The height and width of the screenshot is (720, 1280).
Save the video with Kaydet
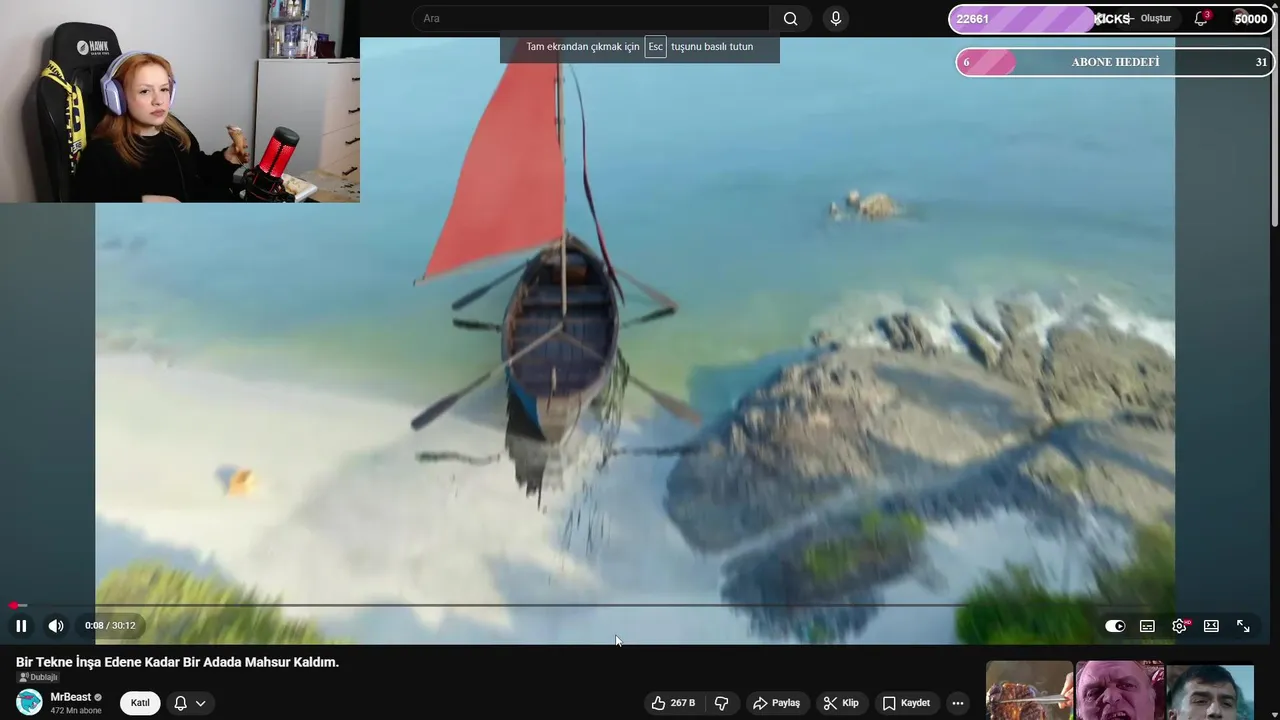pyautogui.click(x=906, y=703)
